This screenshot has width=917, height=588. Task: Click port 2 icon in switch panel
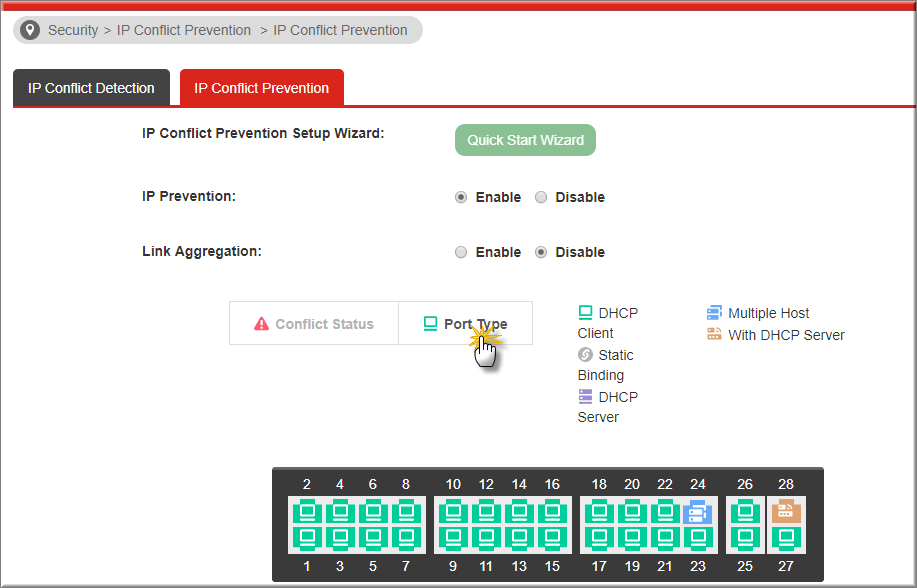pyautogui.click(x=307, y=513)
